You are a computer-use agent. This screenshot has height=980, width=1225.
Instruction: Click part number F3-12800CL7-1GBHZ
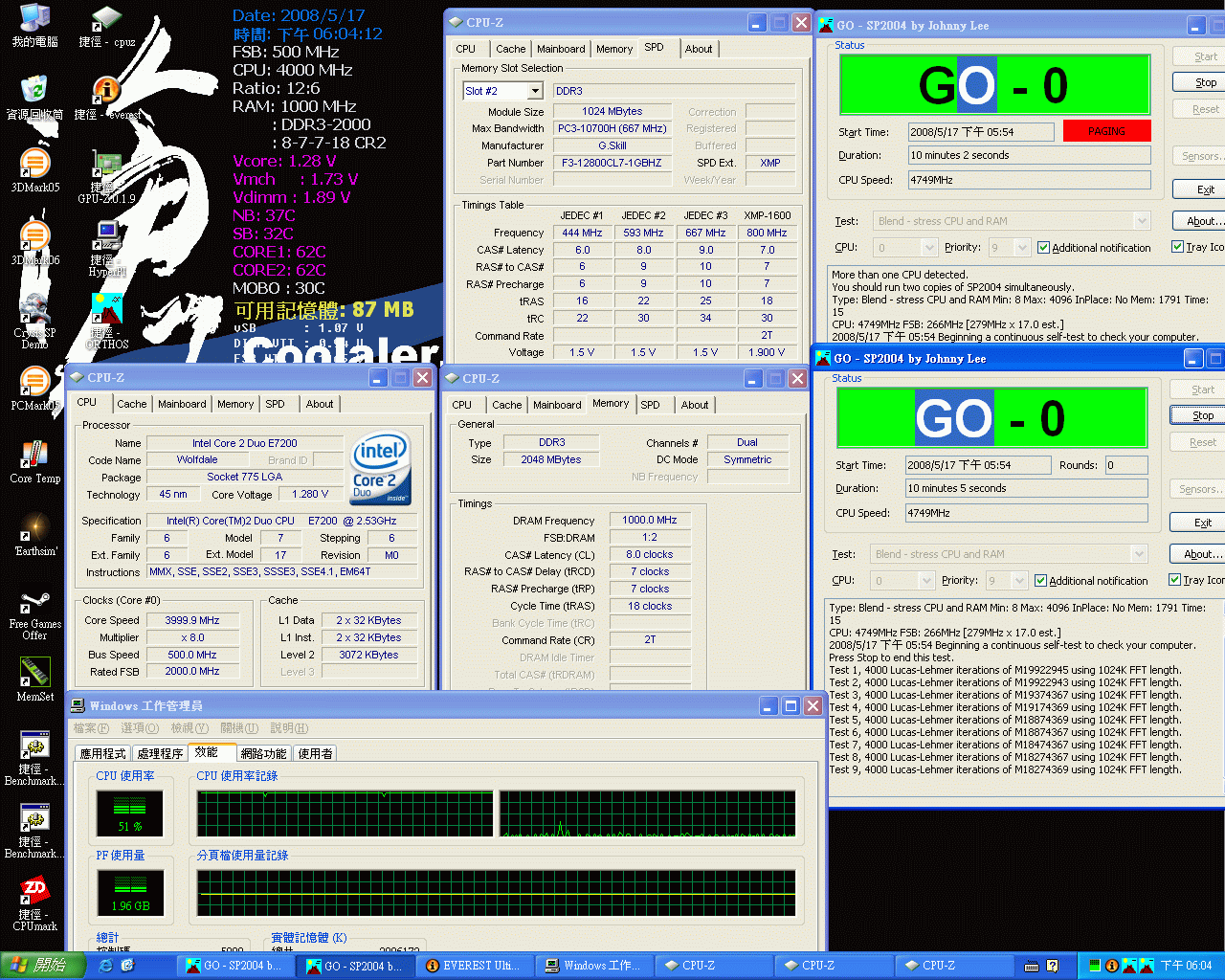(612, 163)
